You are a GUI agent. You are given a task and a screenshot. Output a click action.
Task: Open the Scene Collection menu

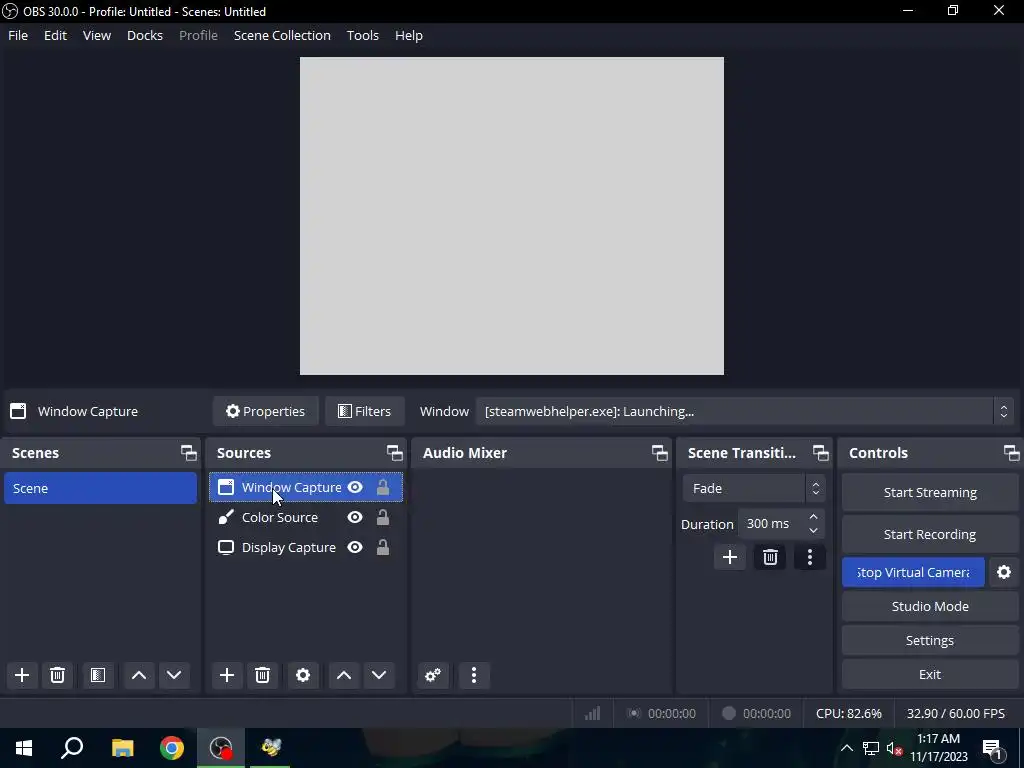[x=282, y=35]
